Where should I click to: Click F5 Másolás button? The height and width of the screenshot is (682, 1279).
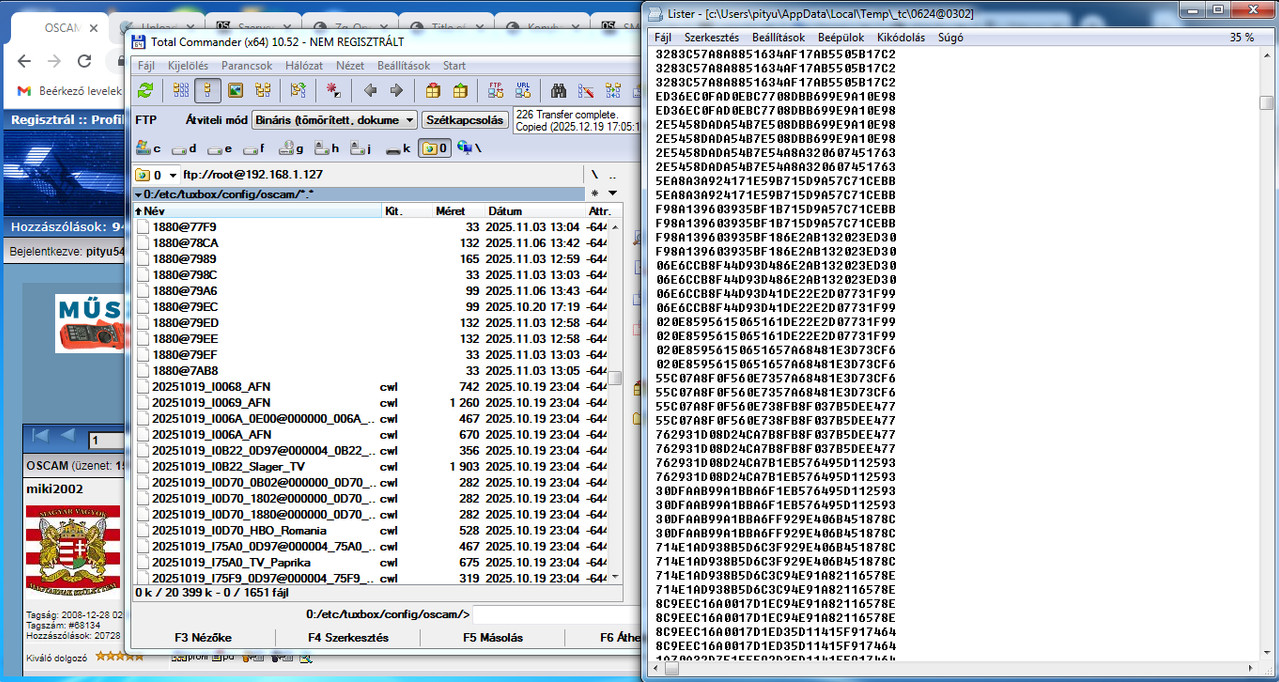tap(492, 637)
